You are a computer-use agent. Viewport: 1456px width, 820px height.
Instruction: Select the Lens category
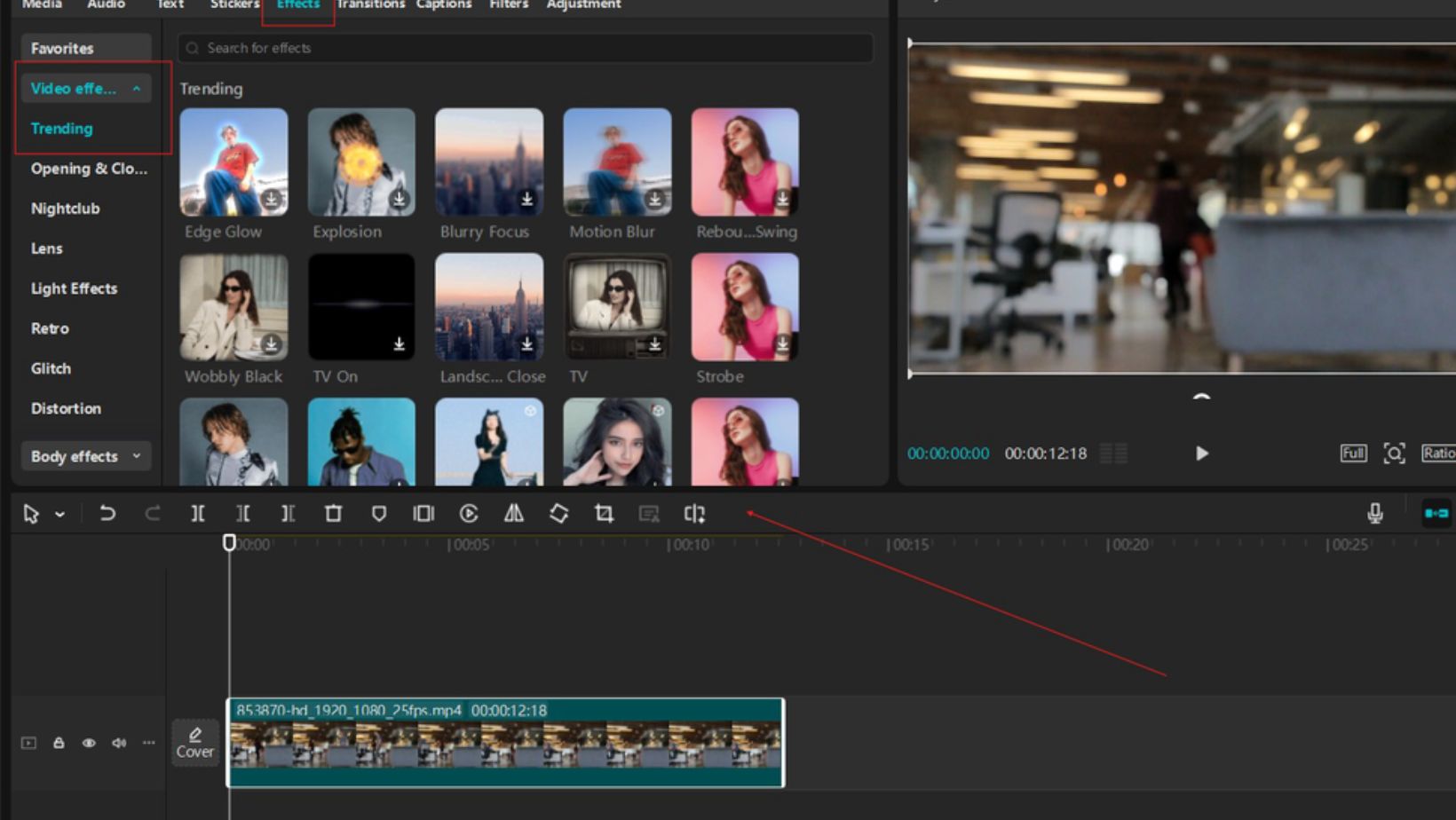[46, 248]
